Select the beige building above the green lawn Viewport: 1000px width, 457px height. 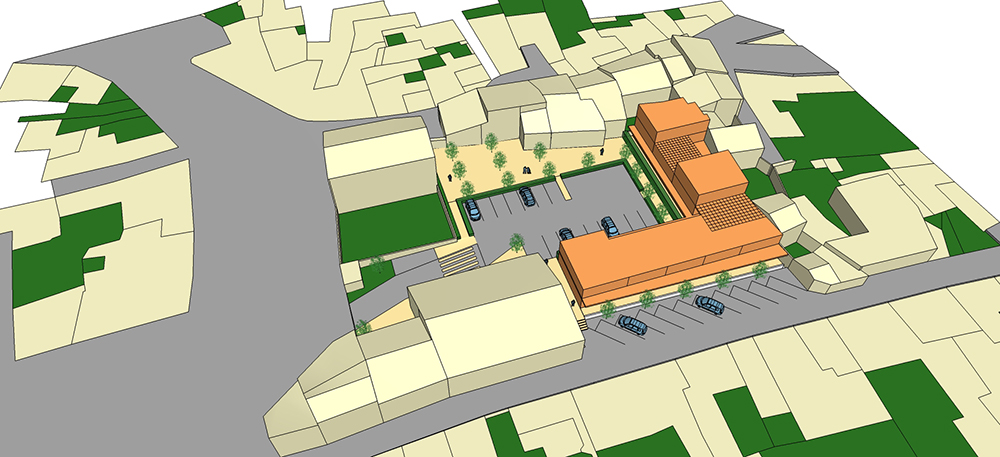[x=383, y=164]
